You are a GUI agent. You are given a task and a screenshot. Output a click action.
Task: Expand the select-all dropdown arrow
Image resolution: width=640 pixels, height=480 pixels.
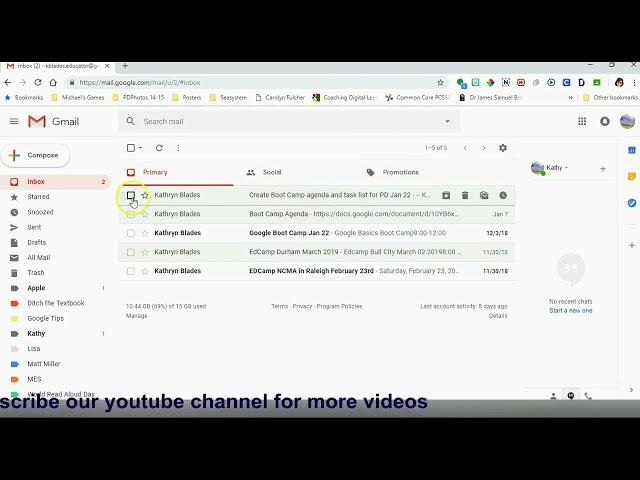pos(140,148)
